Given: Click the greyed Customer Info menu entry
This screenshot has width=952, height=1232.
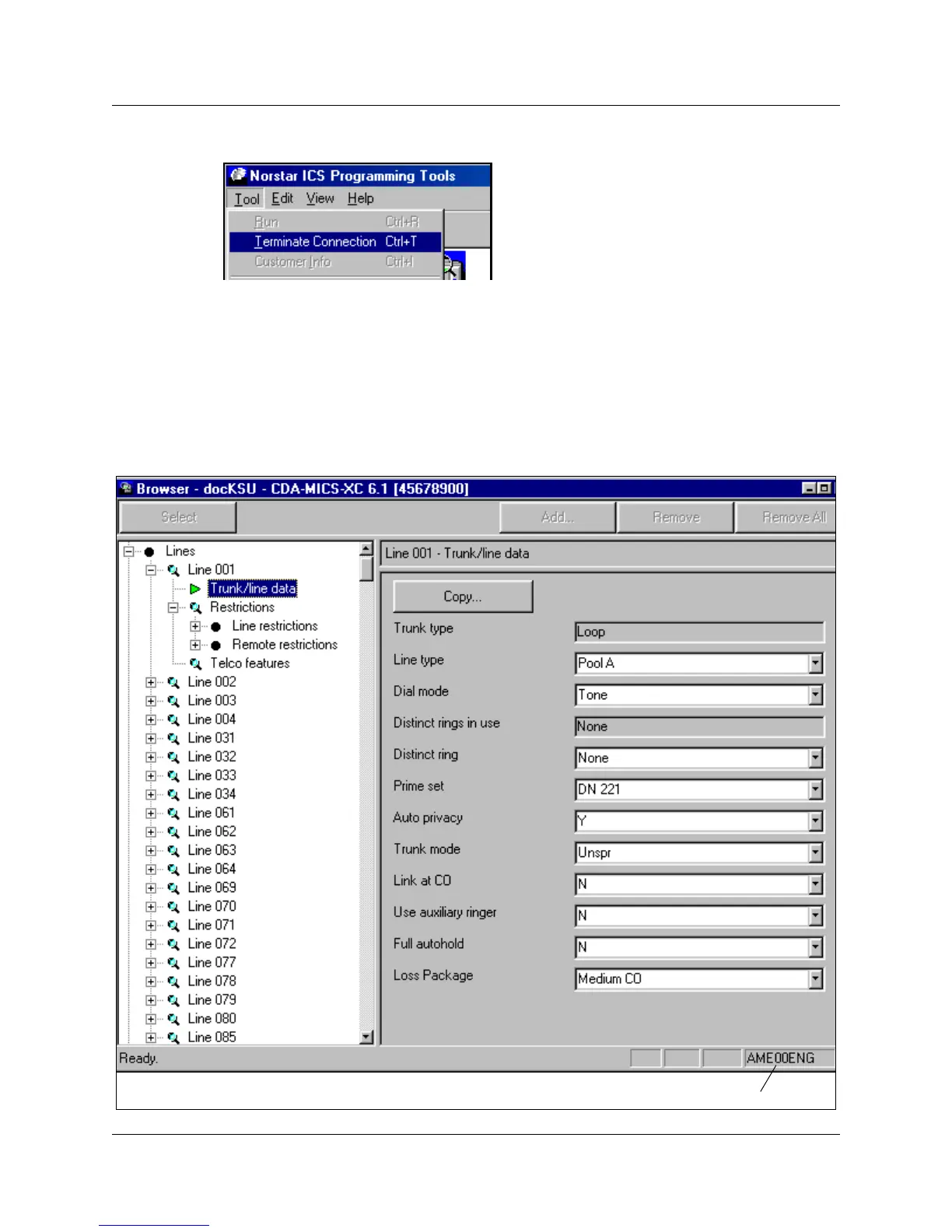Looking at the screenshot, I should [335, 262].
